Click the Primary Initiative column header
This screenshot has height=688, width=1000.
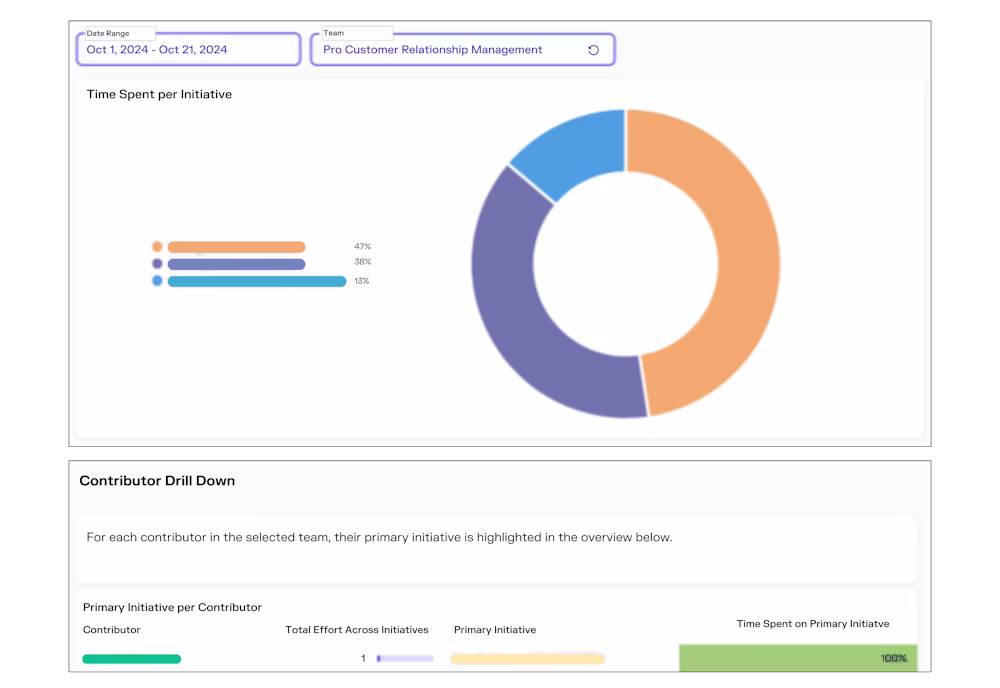pyautogui.click(x=495, y=630)
